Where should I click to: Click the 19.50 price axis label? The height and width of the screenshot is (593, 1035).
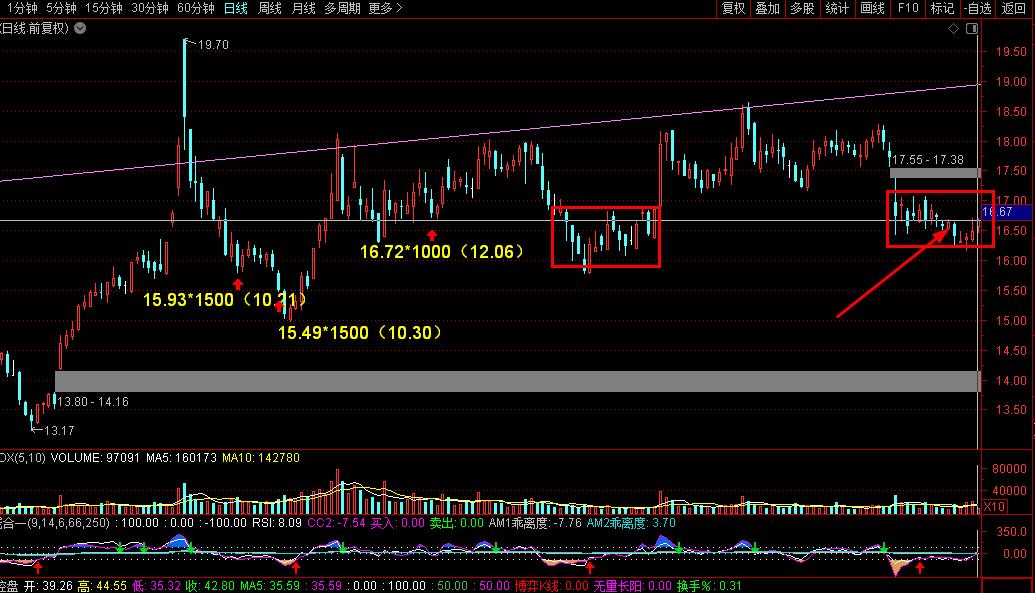coord(1011,52)
